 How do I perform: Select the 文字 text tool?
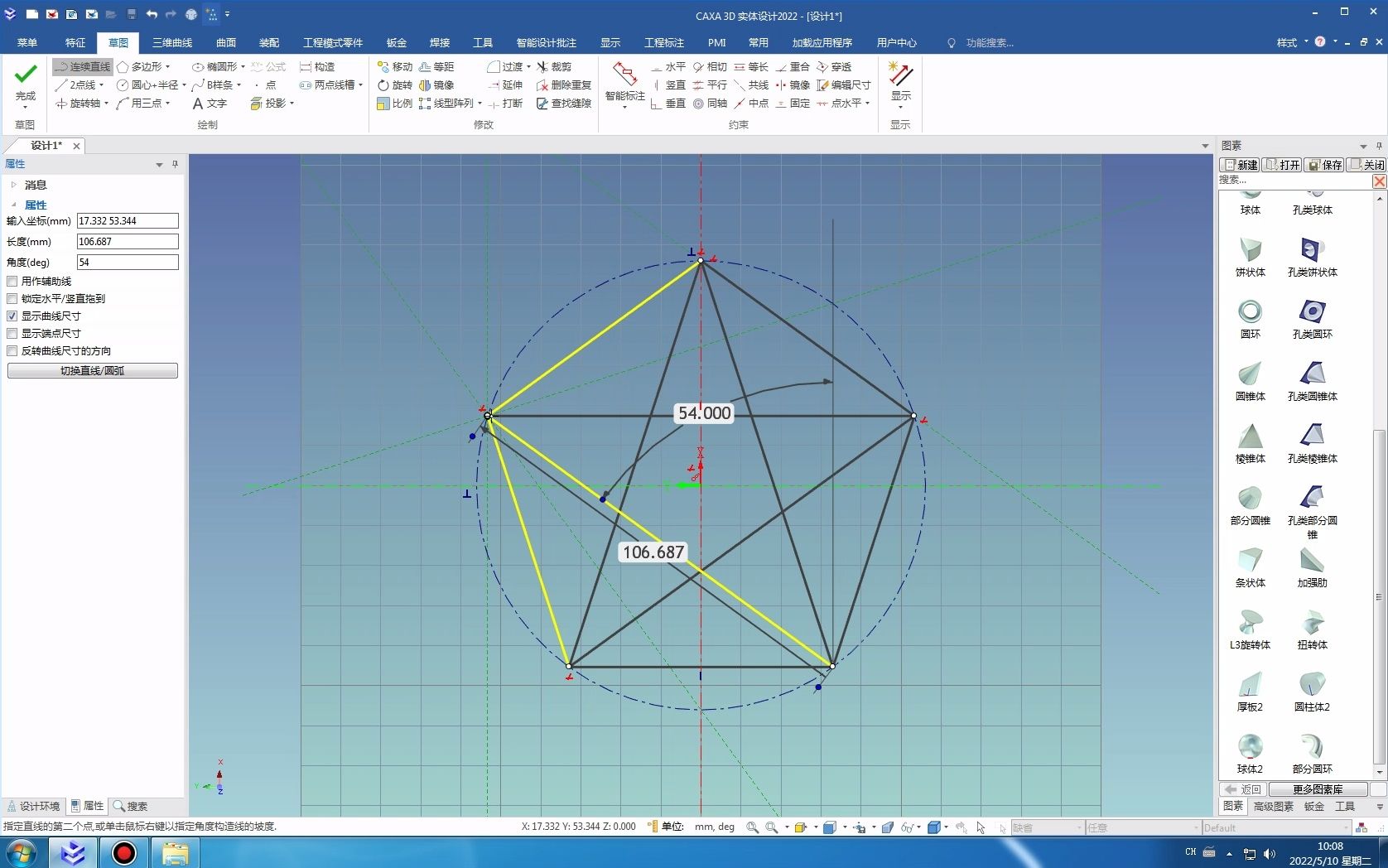pyautogui.click(x=209, y=103)
